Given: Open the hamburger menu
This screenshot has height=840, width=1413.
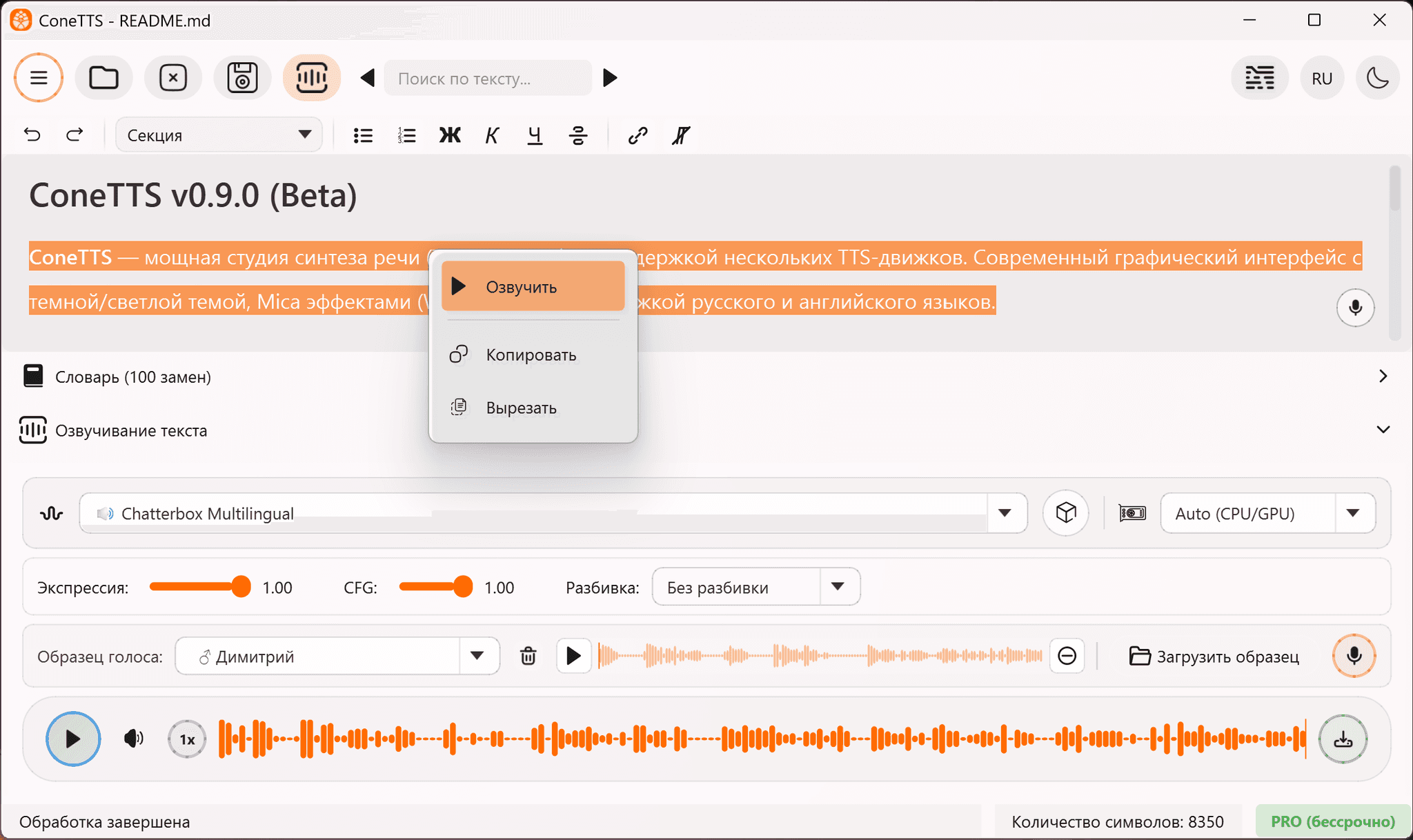Looking at the screenshot, I should click(39, 77).
